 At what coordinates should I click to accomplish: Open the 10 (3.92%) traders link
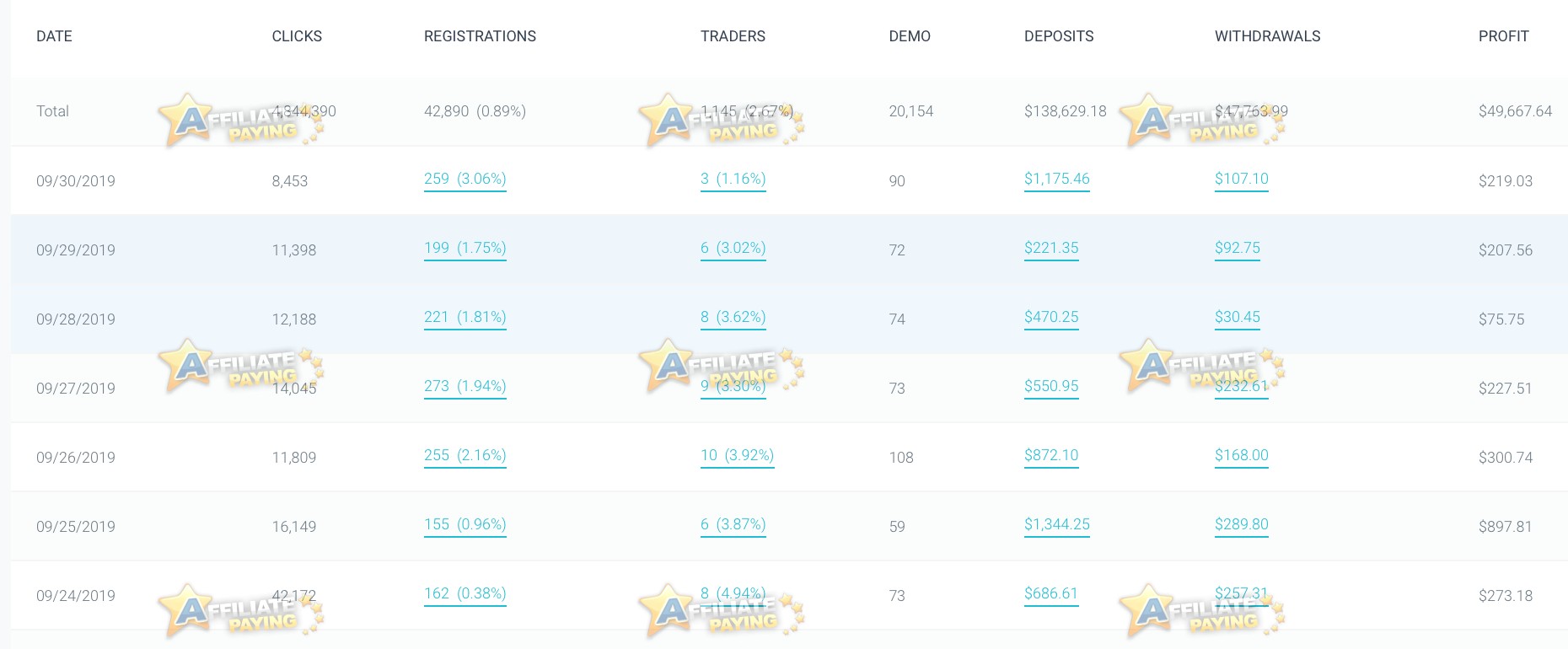pyautogui.click(x=737, y=455)
